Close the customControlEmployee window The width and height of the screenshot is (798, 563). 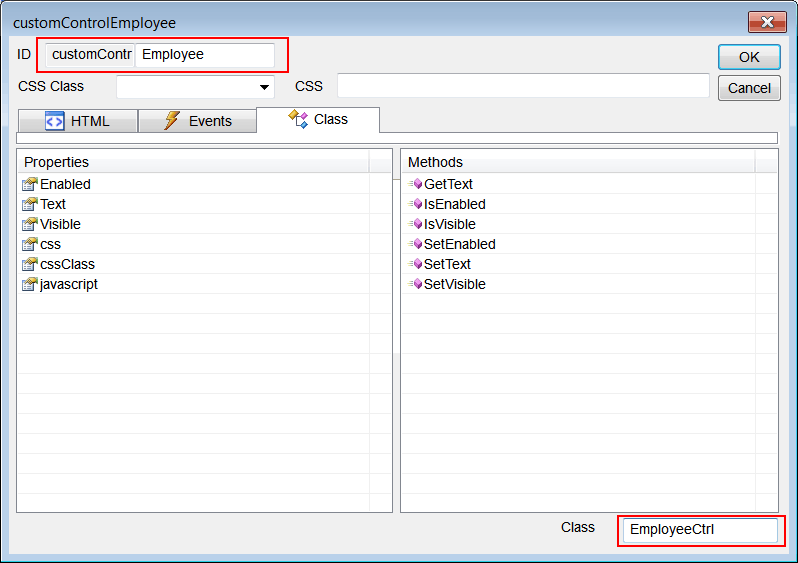pyautogui.click(x=767, y=22)
